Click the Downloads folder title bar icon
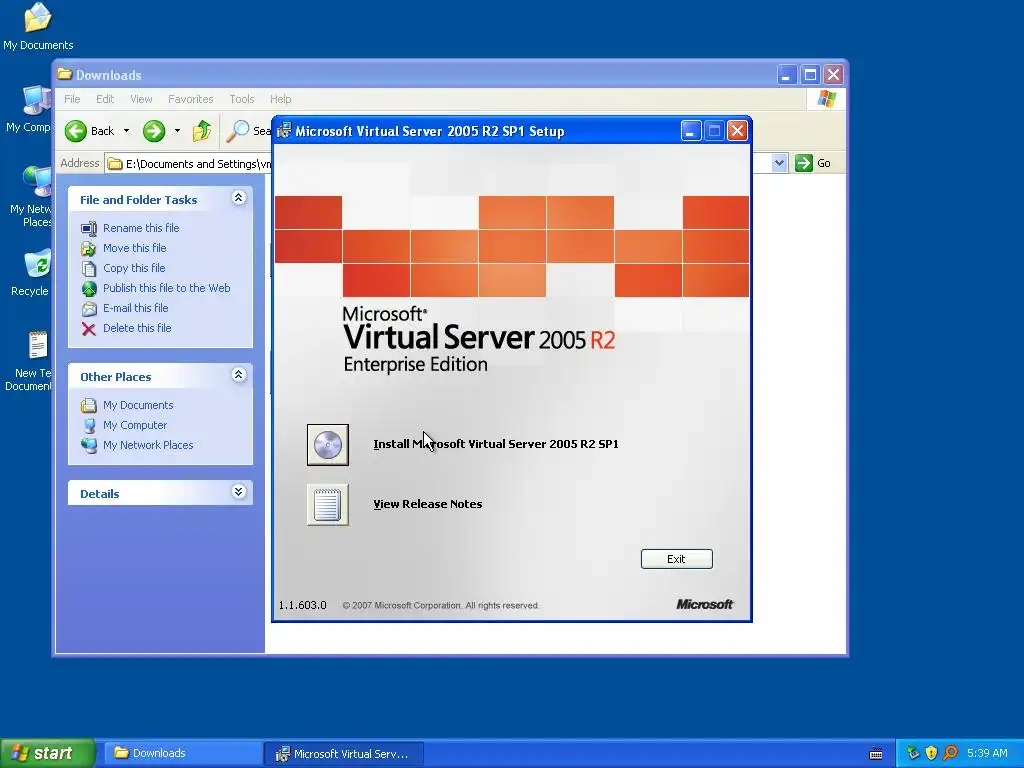 [64, 74]
